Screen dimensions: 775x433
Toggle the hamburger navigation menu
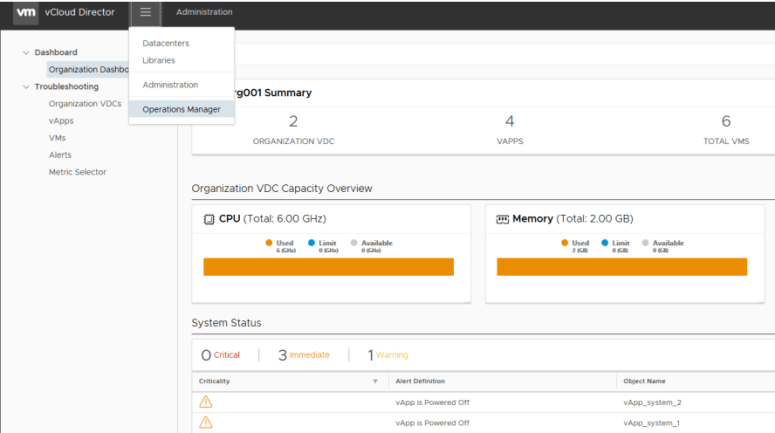(x=146, y=12)
